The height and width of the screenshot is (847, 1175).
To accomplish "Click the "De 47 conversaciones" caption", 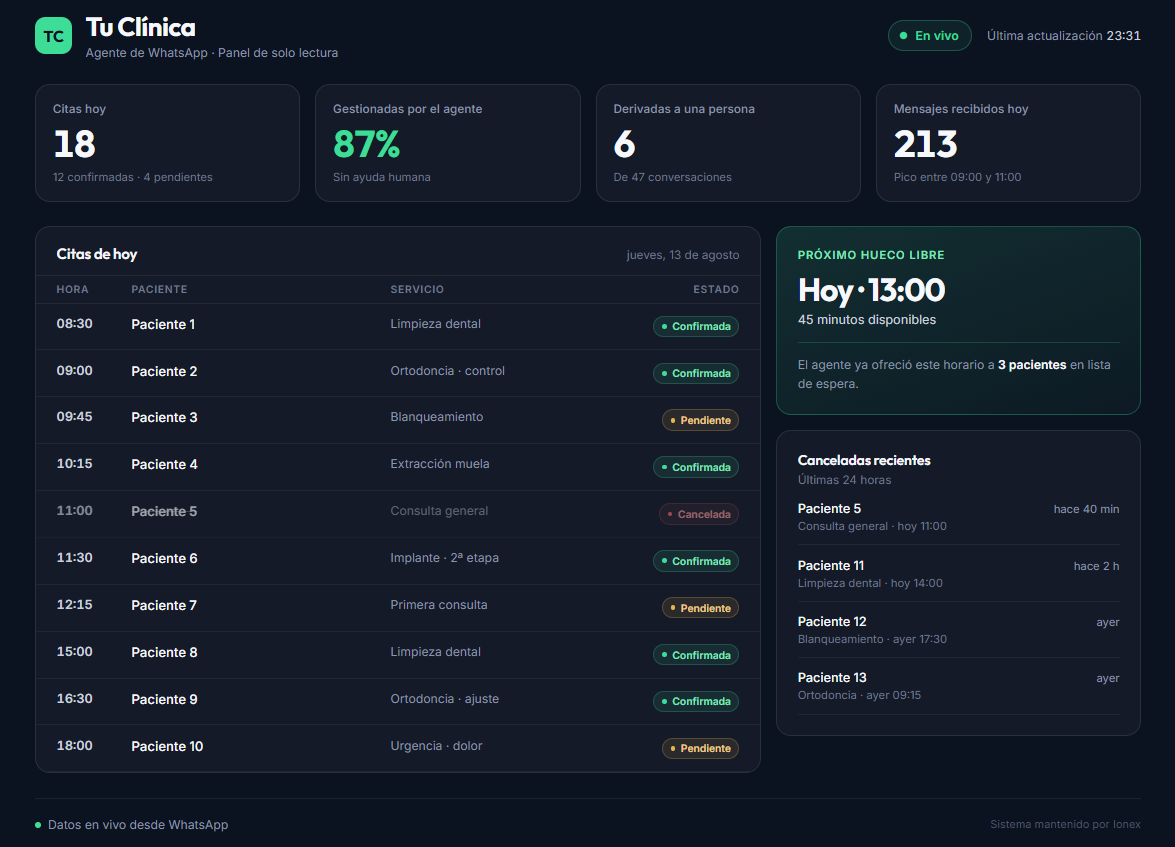I will (x=672, y=178).
